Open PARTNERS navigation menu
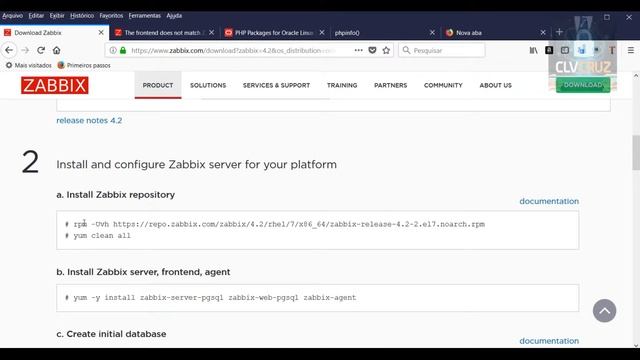This screenshot has height=360, width=640. (x=391, y=85)
